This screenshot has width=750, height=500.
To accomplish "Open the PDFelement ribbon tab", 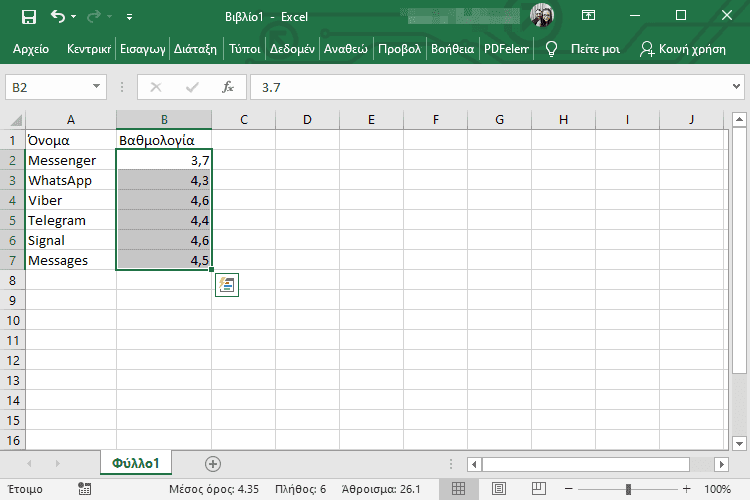I will tap(506, 49).
